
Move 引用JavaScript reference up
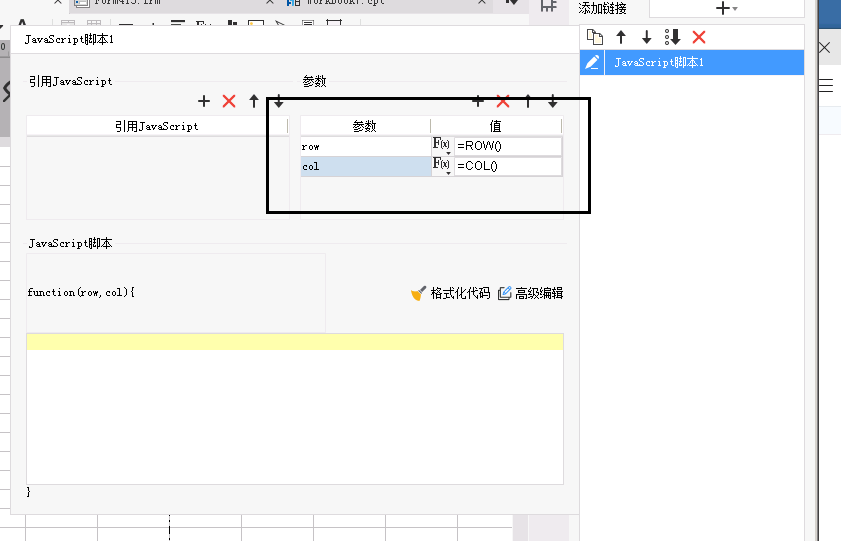(254, 101)
